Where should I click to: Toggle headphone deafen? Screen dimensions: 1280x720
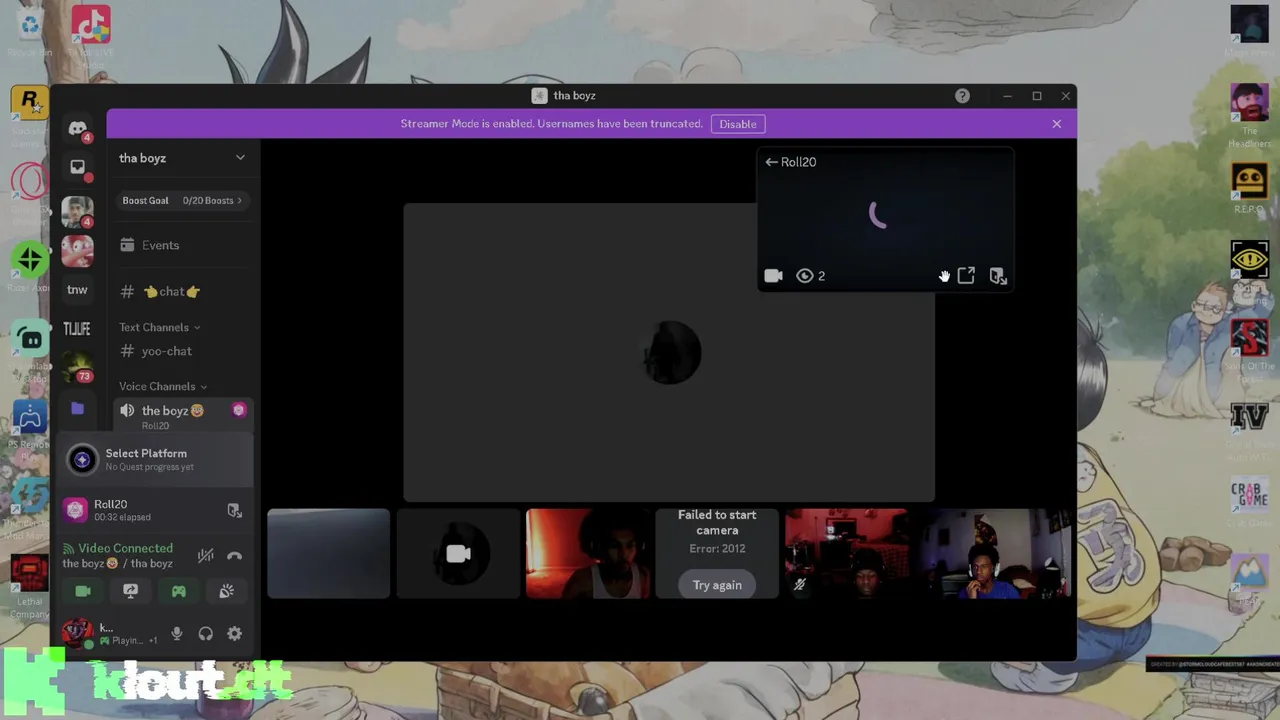(x=205, y=633)
